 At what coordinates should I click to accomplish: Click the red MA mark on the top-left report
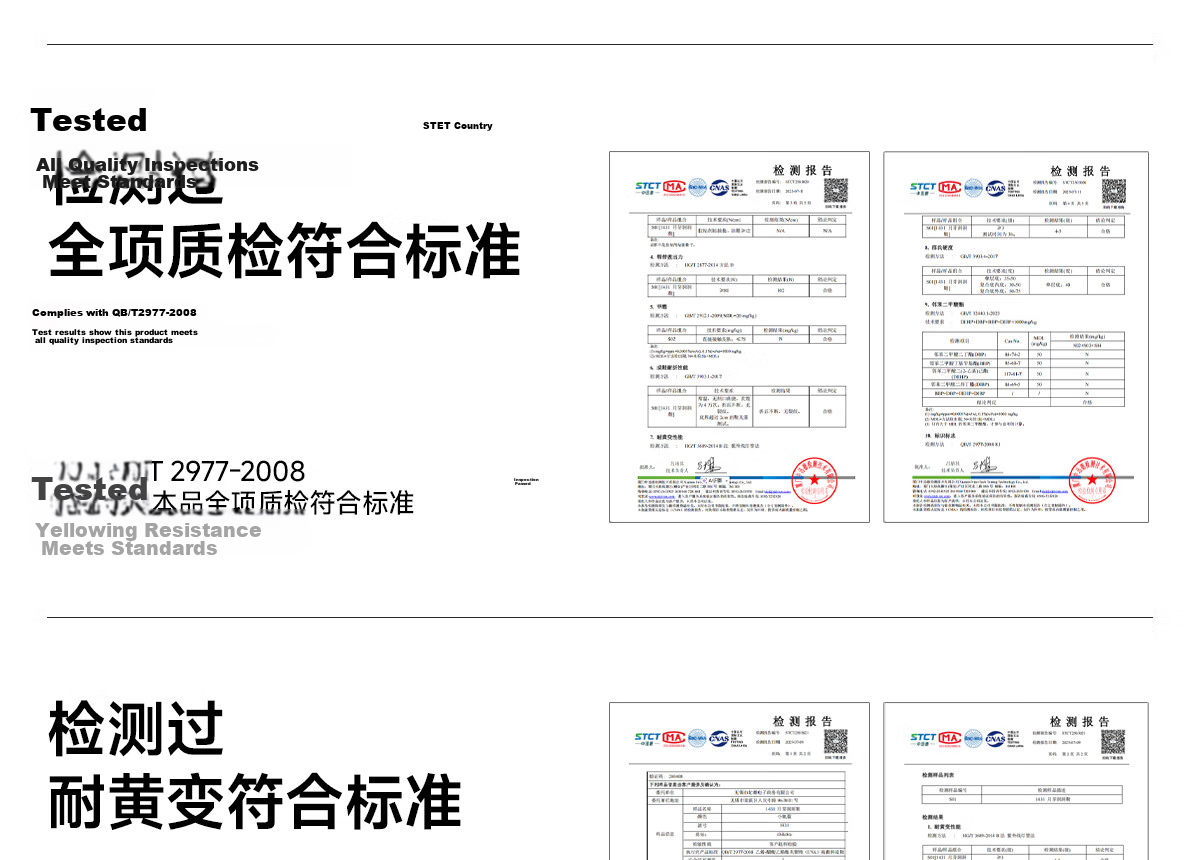pos(673,187)
